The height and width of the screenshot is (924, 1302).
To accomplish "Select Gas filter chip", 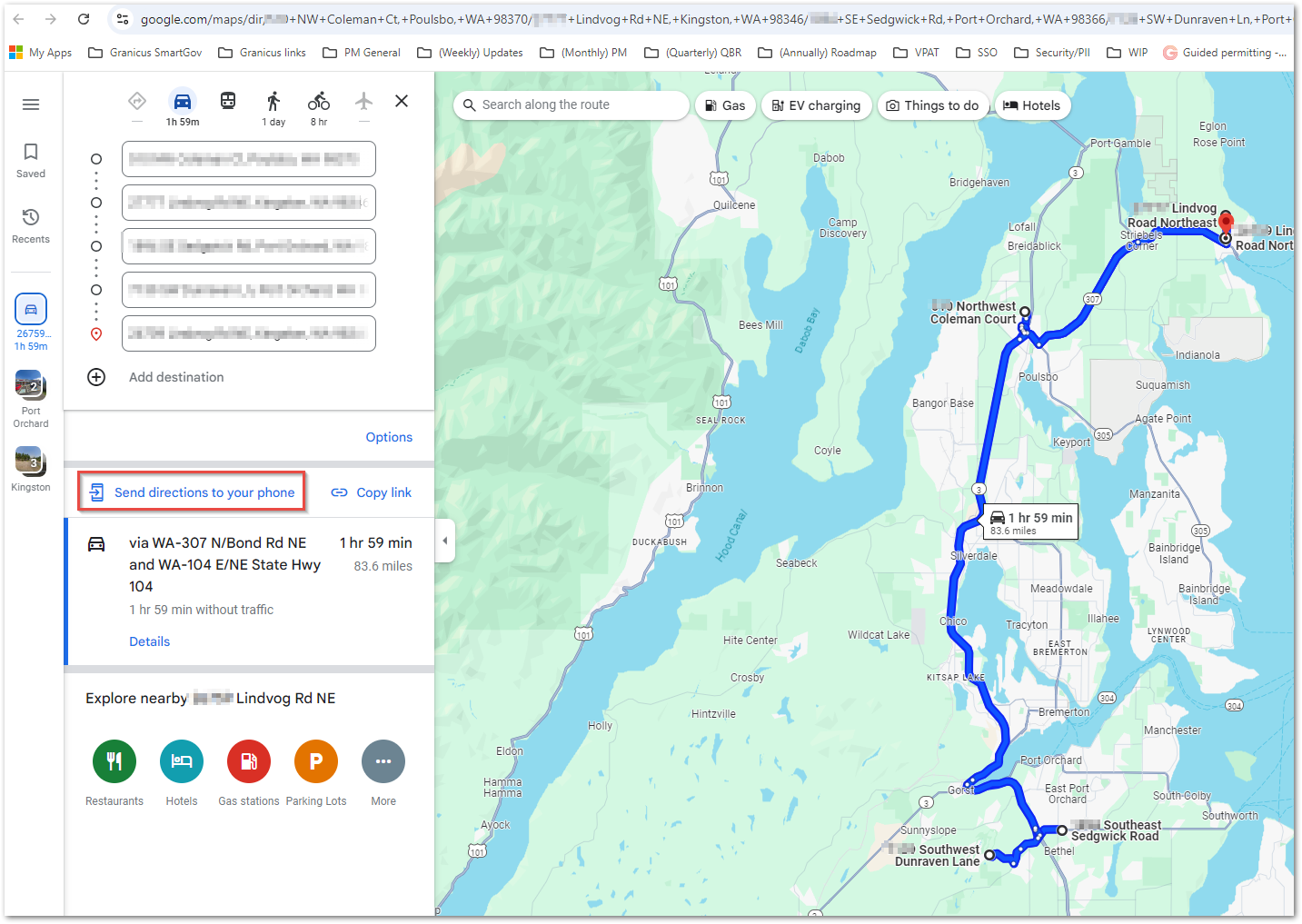I will [x=725, y=105].
